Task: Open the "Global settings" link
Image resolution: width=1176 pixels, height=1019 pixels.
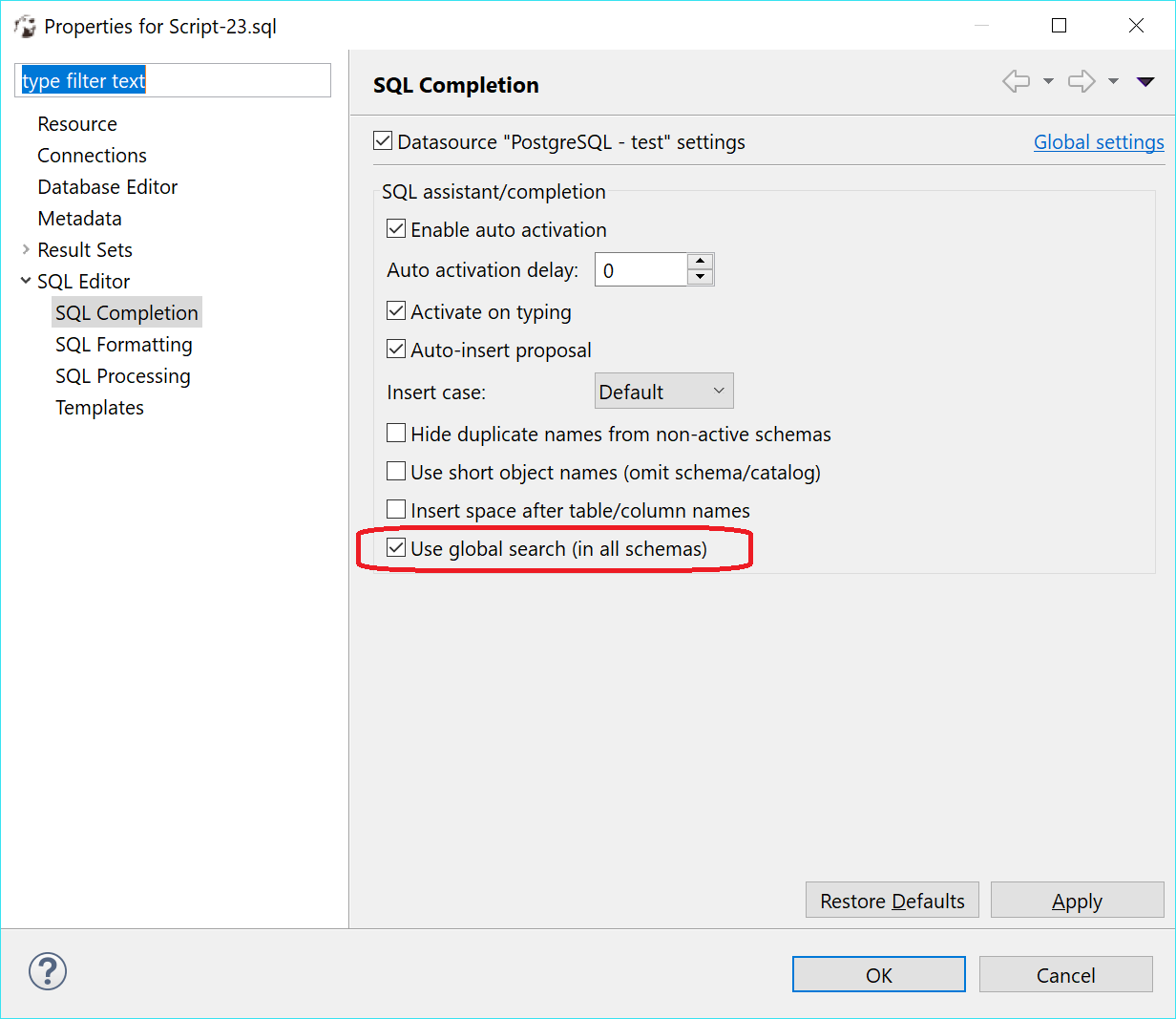Action: [1099, 141]
